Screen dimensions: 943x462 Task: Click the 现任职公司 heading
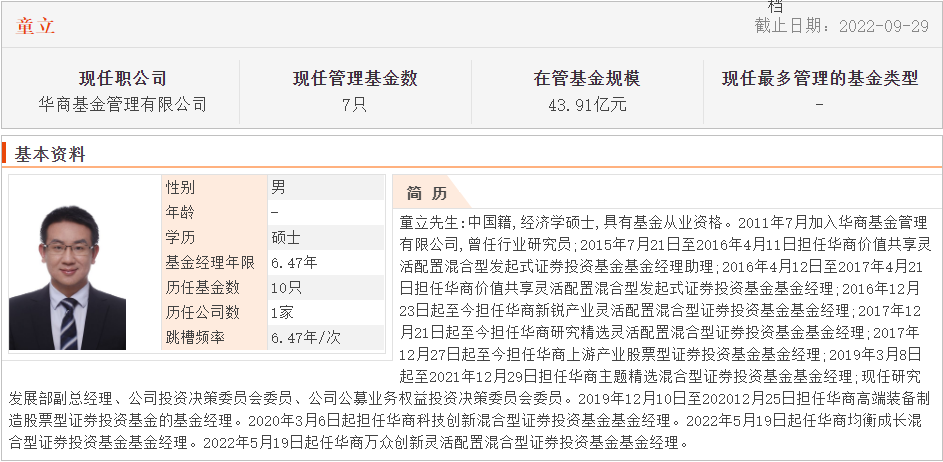click(122, 78)
